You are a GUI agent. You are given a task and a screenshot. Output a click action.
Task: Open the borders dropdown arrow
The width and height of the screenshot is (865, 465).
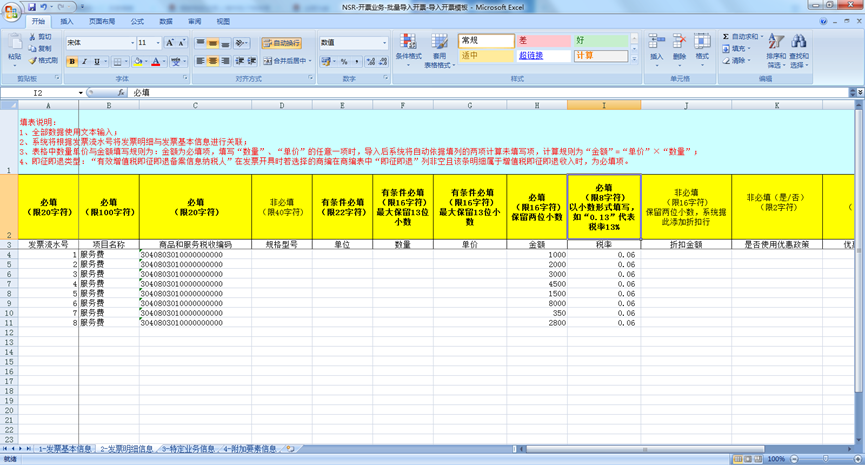[x=126, y=61]
